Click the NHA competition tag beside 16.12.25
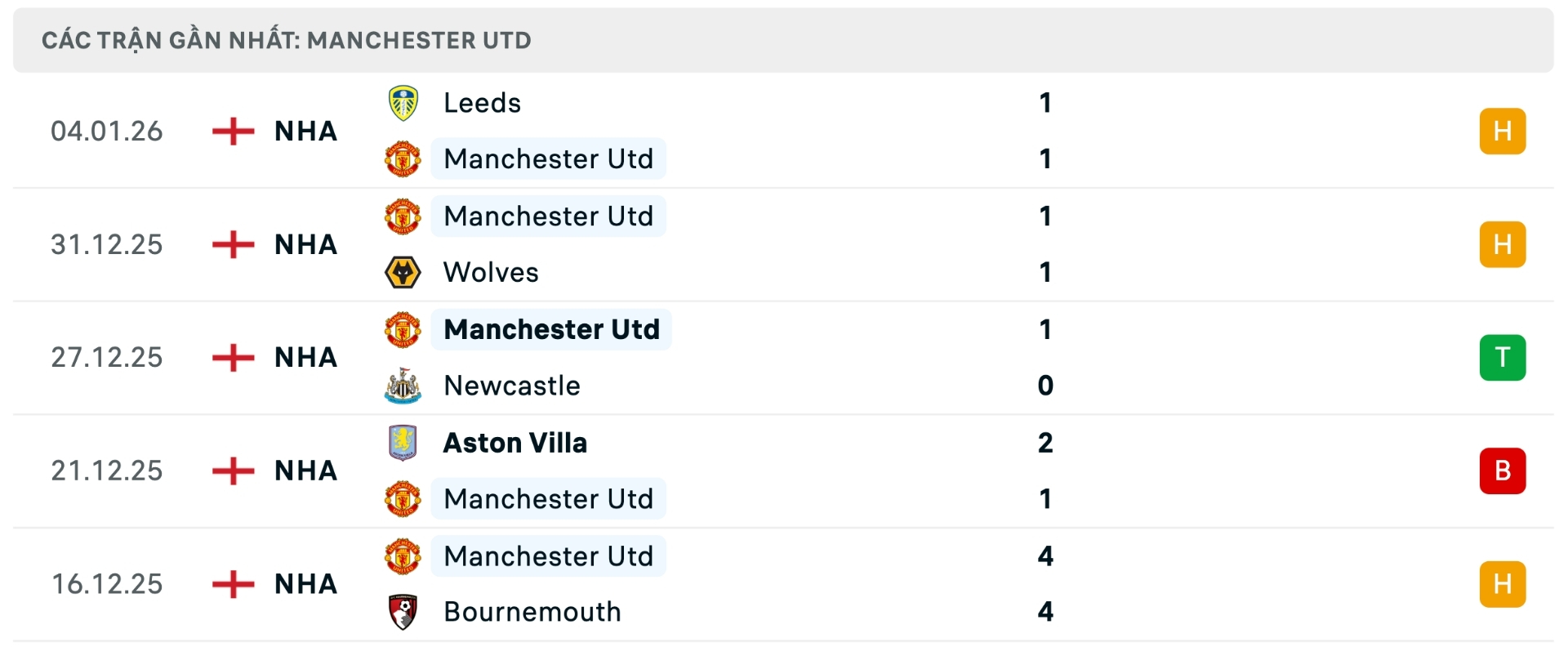 (x=305, y=583)
